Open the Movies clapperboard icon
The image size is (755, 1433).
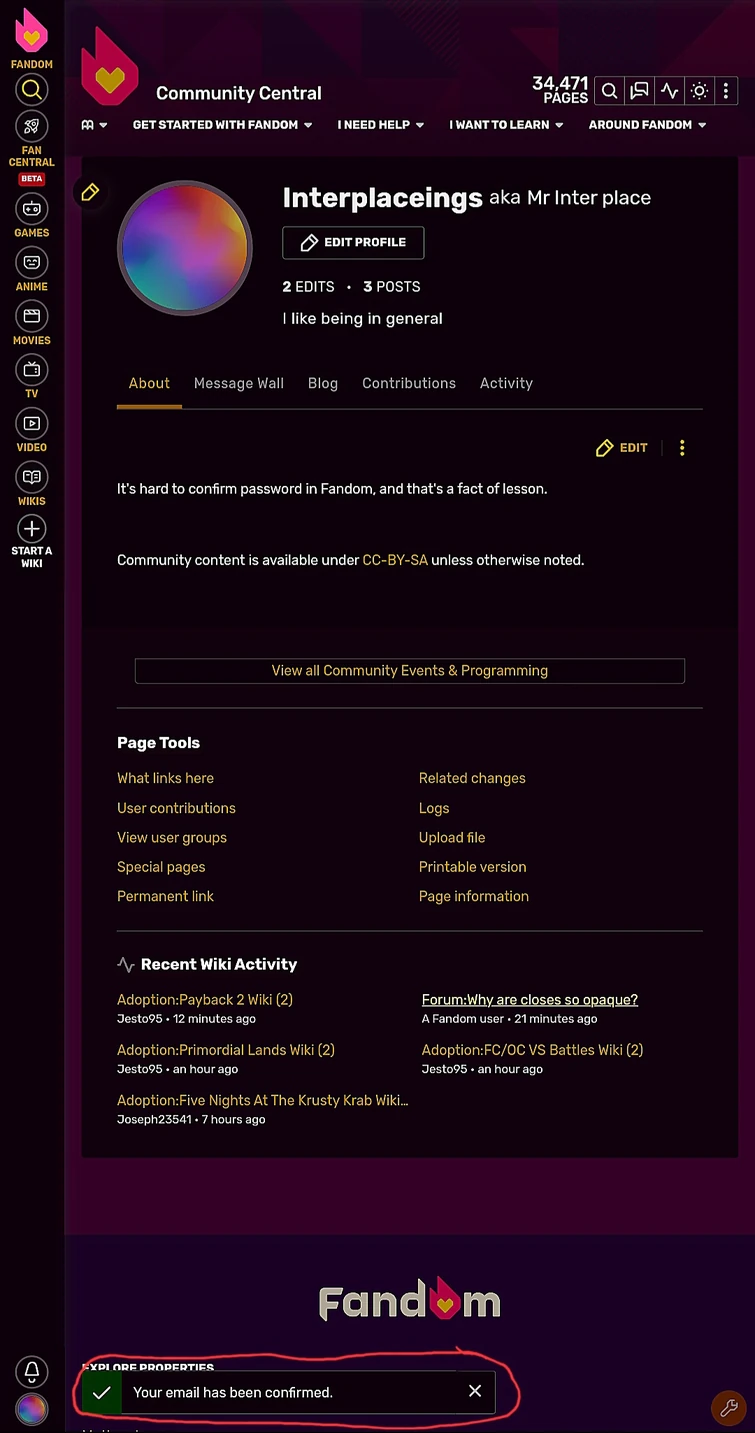click(32, 316)
